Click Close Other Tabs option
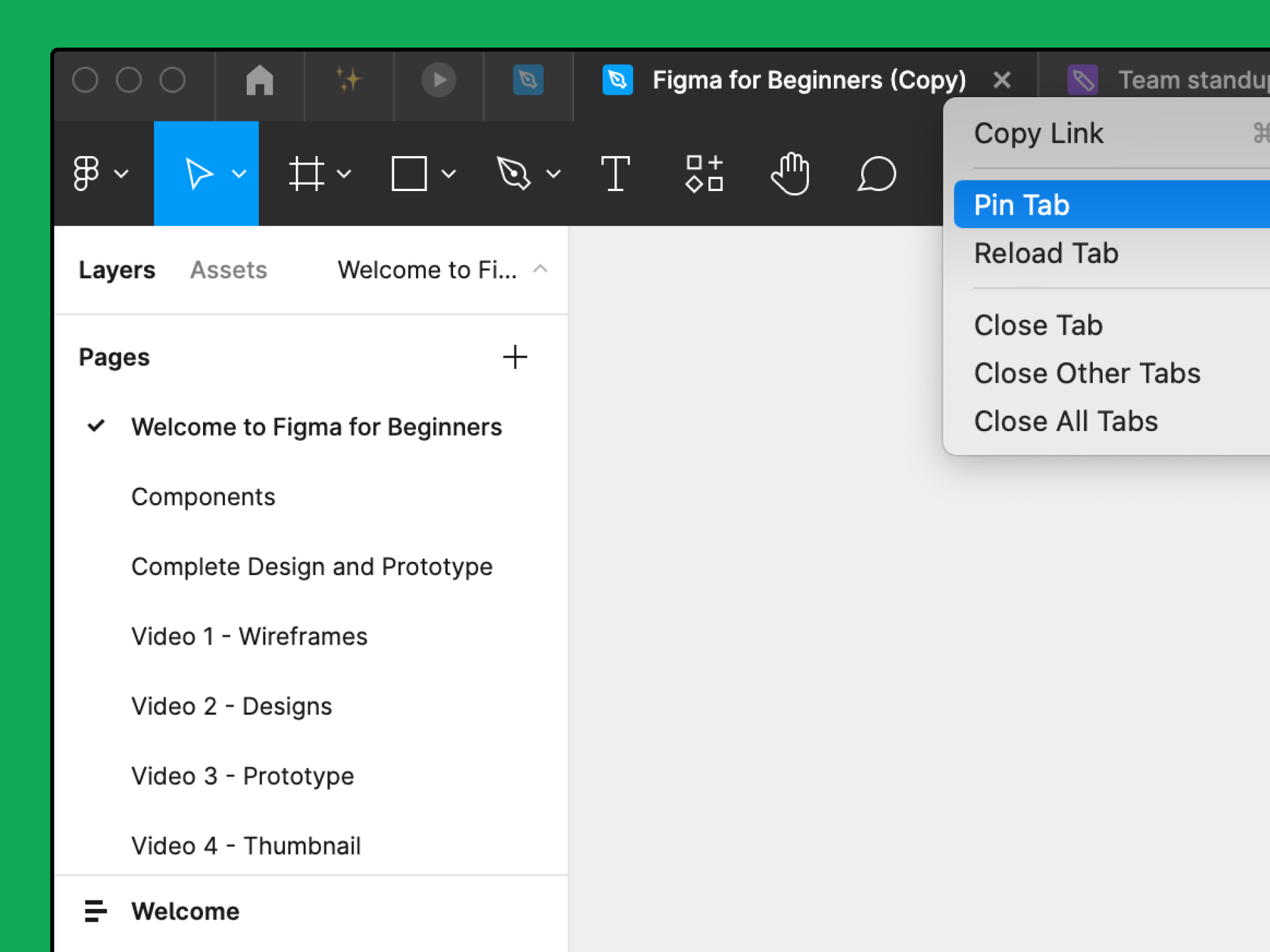The image size is (1270, 952). [x=1088, y=372]
